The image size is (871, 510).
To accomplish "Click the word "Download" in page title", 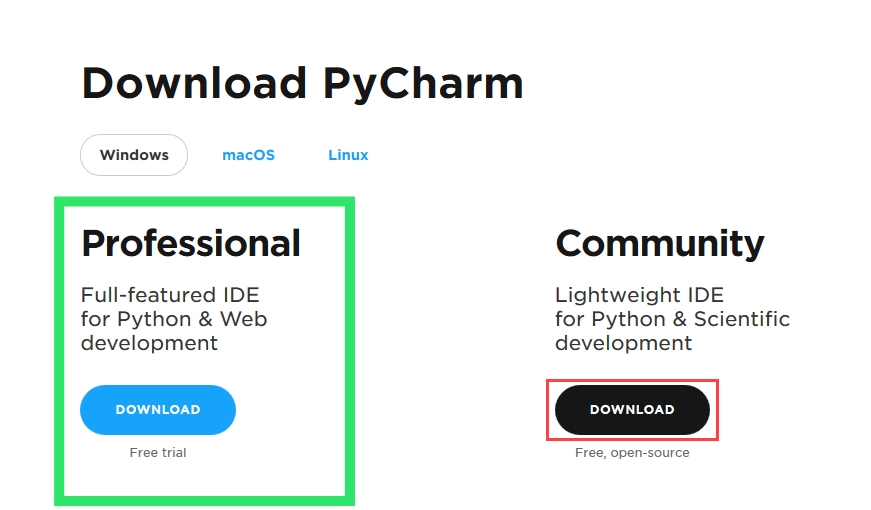I will [x=194, y=83].
